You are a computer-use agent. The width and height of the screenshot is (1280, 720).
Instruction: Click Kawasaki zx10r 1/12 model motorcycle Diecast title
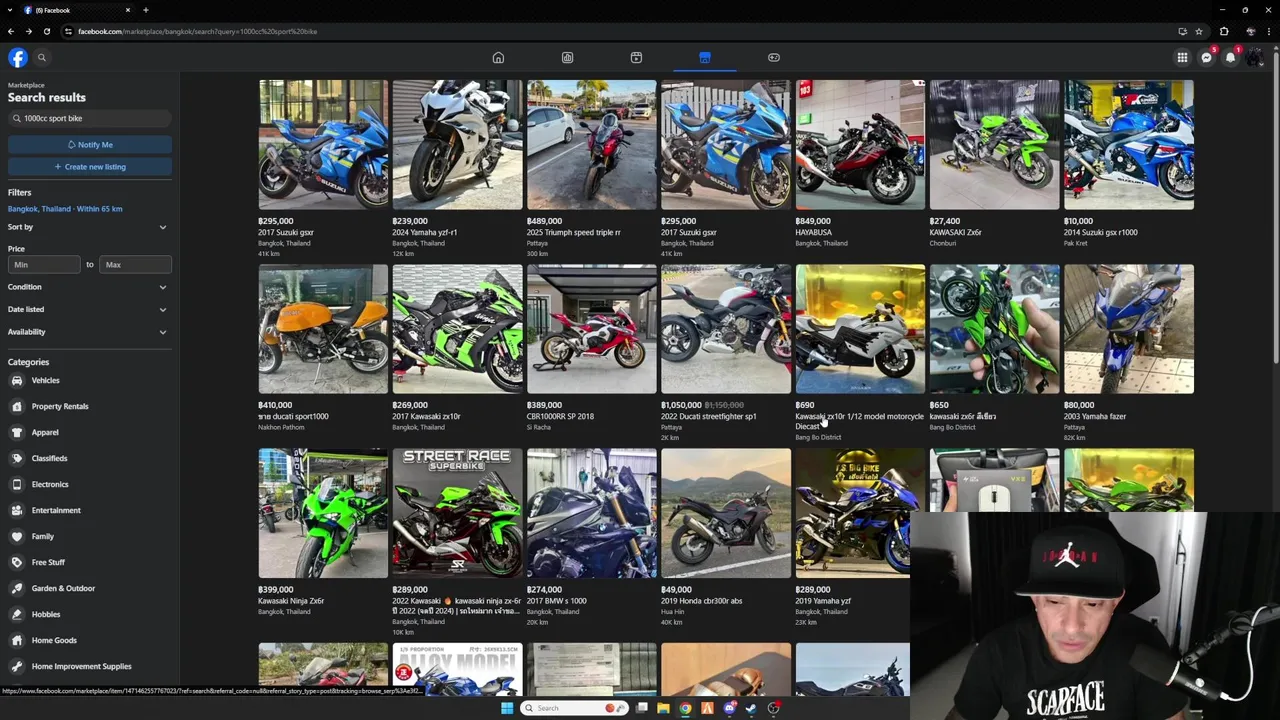click(x=859, y=421)
